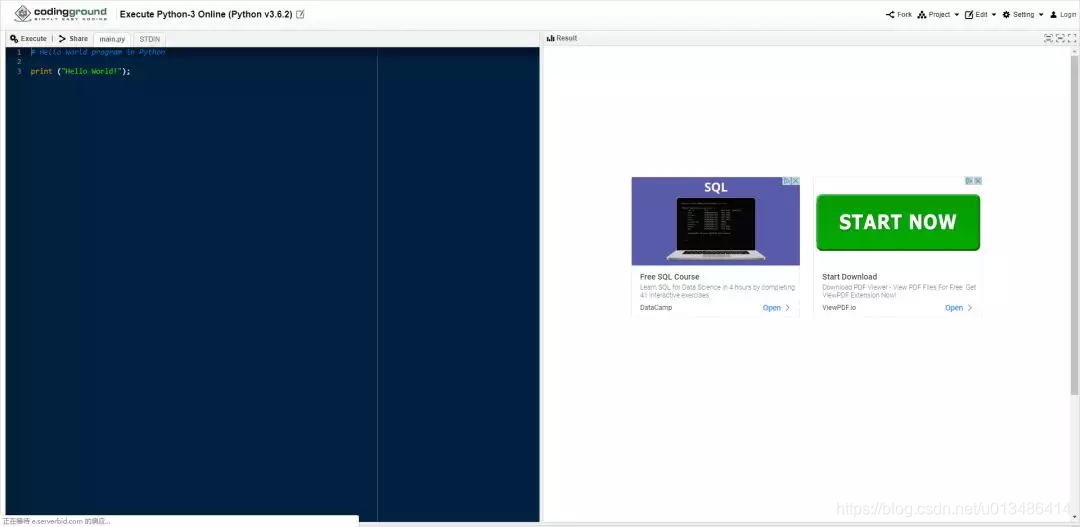
Task: Click the Fork branch icon
Action: pos(890,14)
